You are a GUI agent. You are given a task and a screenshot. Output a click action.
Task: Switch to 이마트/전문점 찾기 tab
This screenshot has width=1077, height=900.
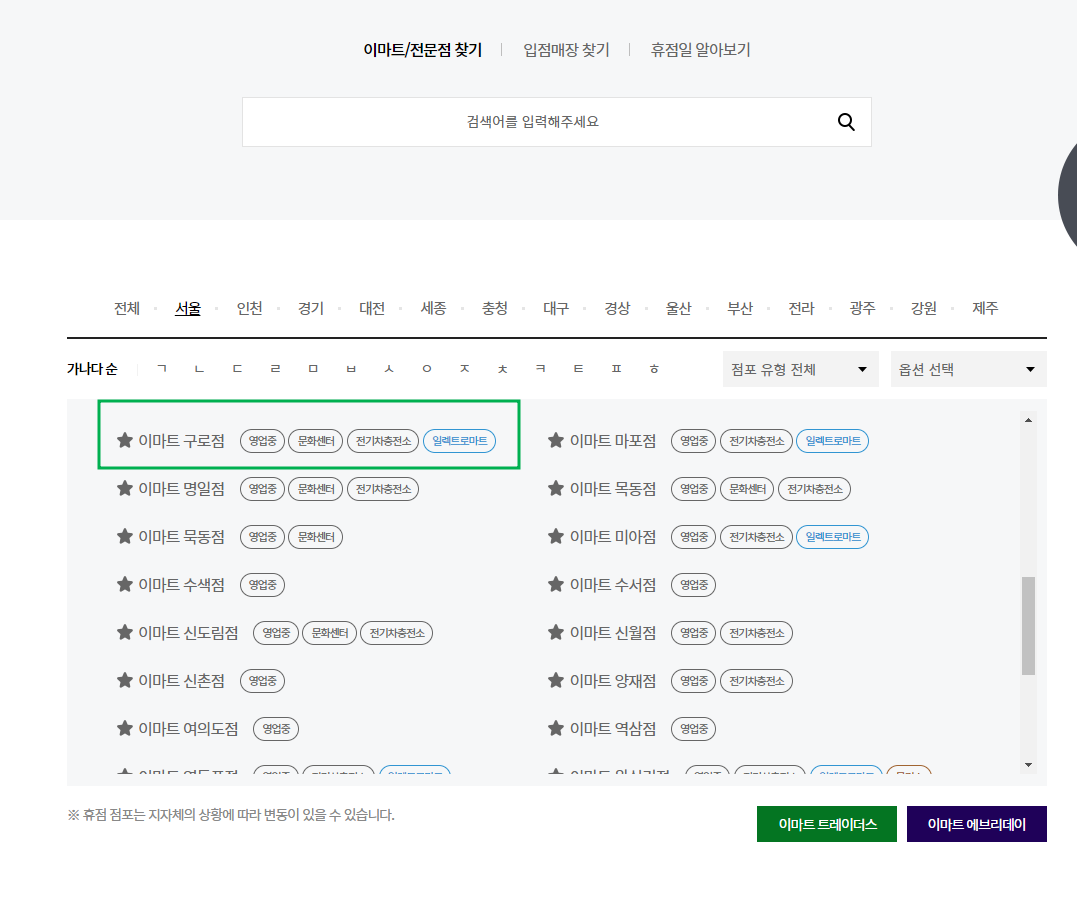coord(422,50)
